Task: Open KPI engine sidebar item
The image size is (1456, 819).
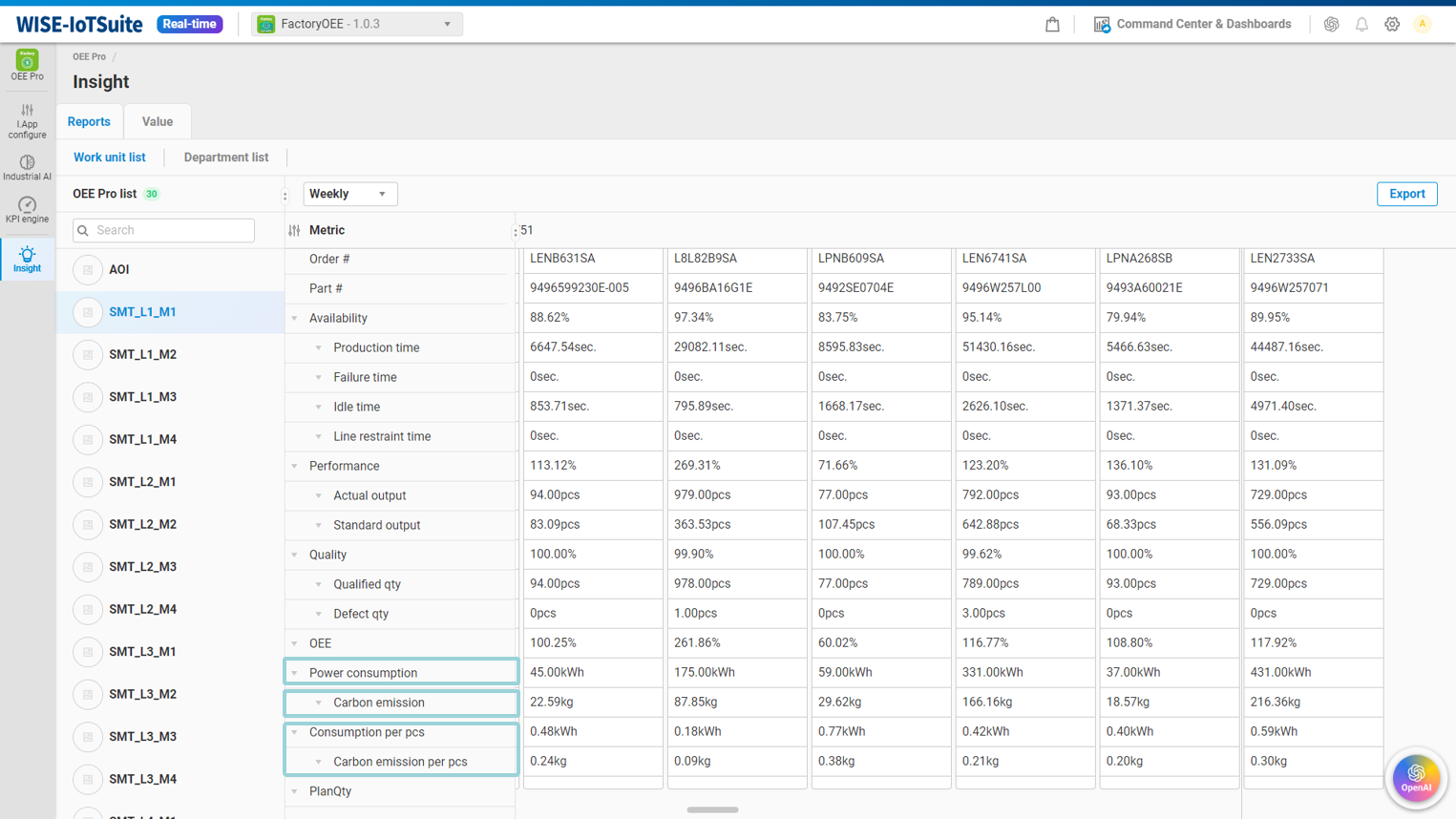Action: pos(27,210)
